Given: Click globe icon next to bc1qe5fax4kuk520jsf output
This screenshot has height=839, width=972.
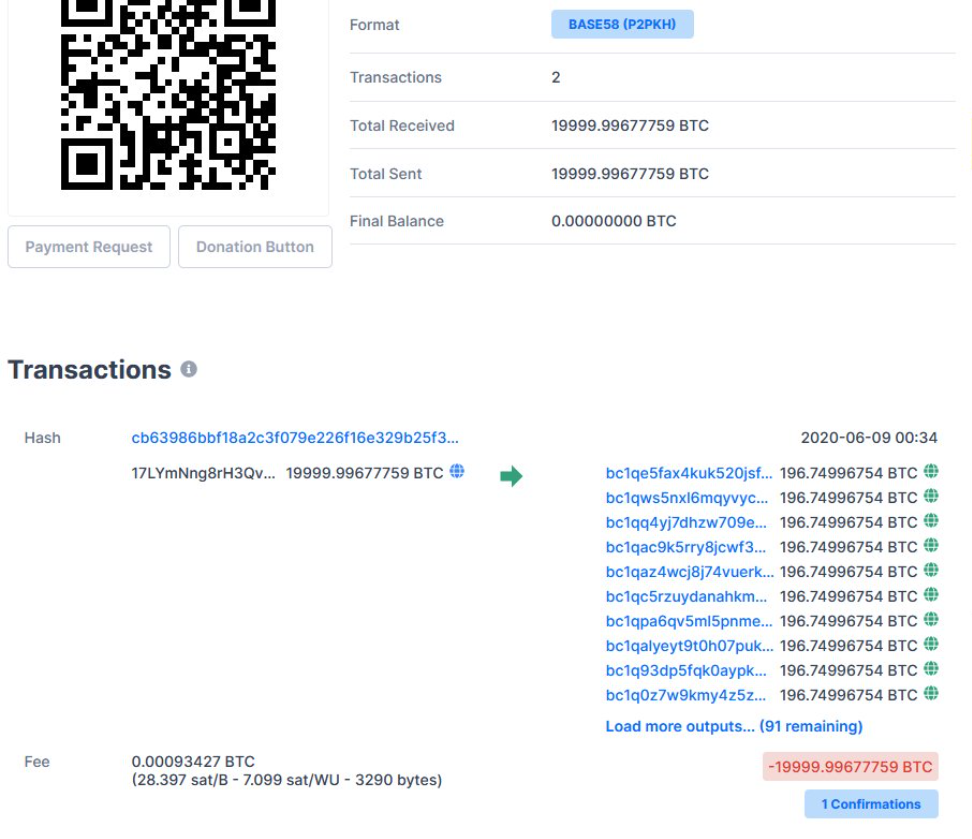Looking at the screenshot, I should tap(931, 473).
